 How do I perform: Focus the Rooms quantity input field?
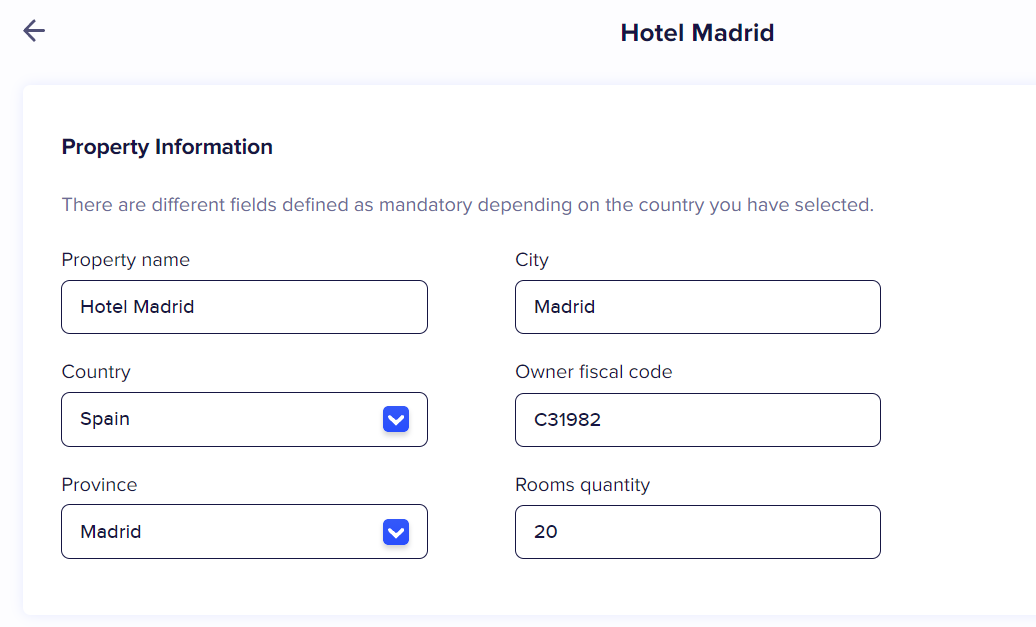coord(697,532)
